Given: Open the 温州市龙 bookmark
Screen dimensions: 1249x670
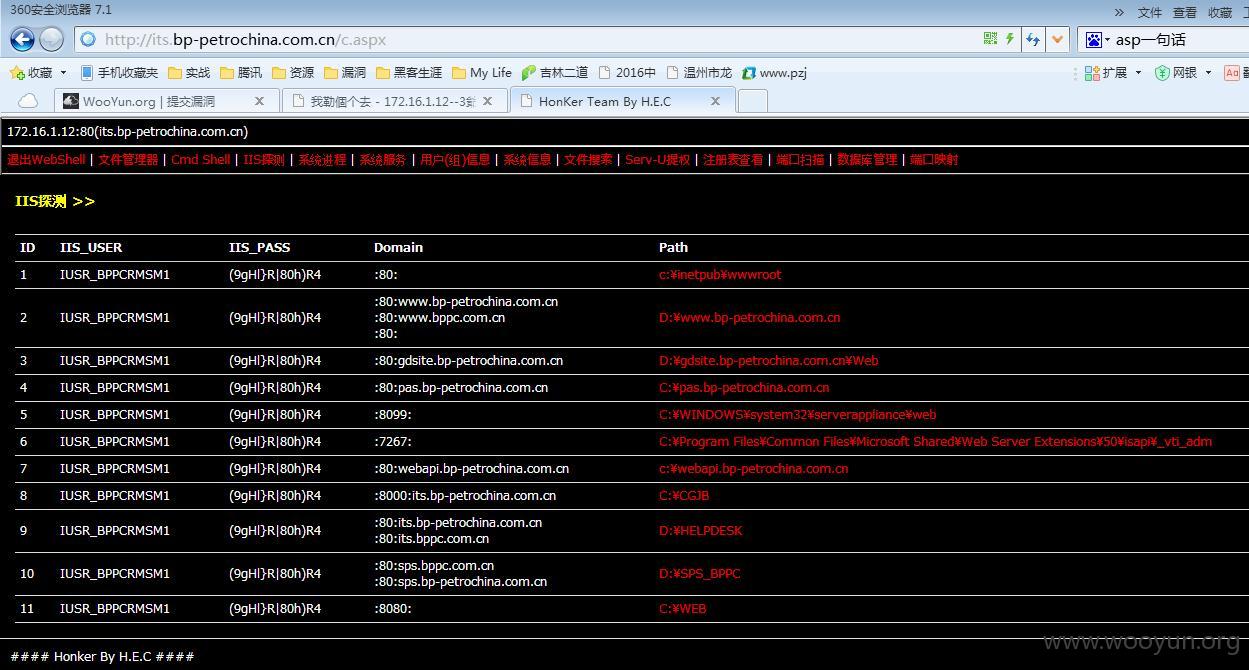Looking at the screenshot, I should [x=698, y=72].
